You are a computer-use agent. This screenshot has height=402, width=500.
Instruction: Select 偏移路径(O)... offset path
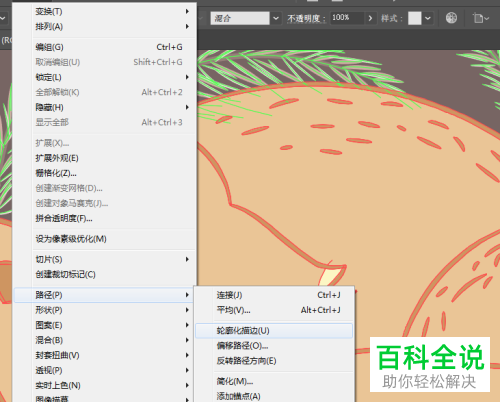(274, 346)
